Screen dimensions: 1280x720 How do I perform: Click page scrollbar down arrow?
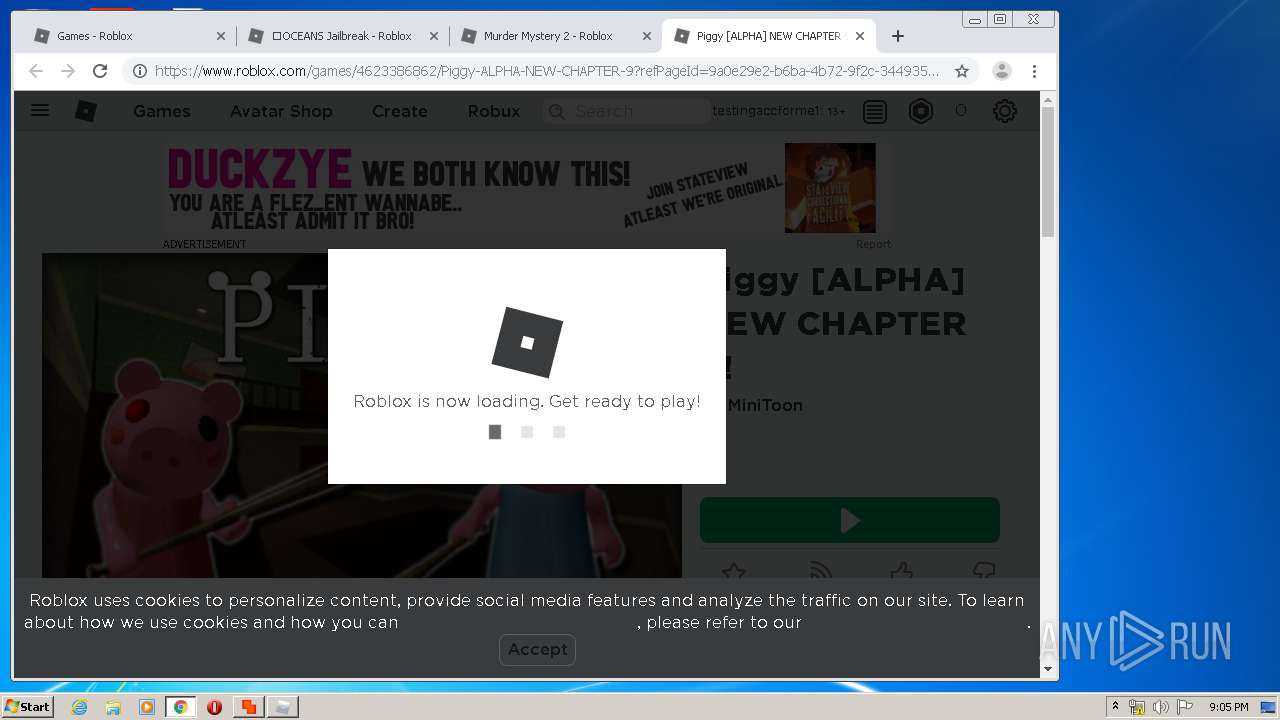1048,669
